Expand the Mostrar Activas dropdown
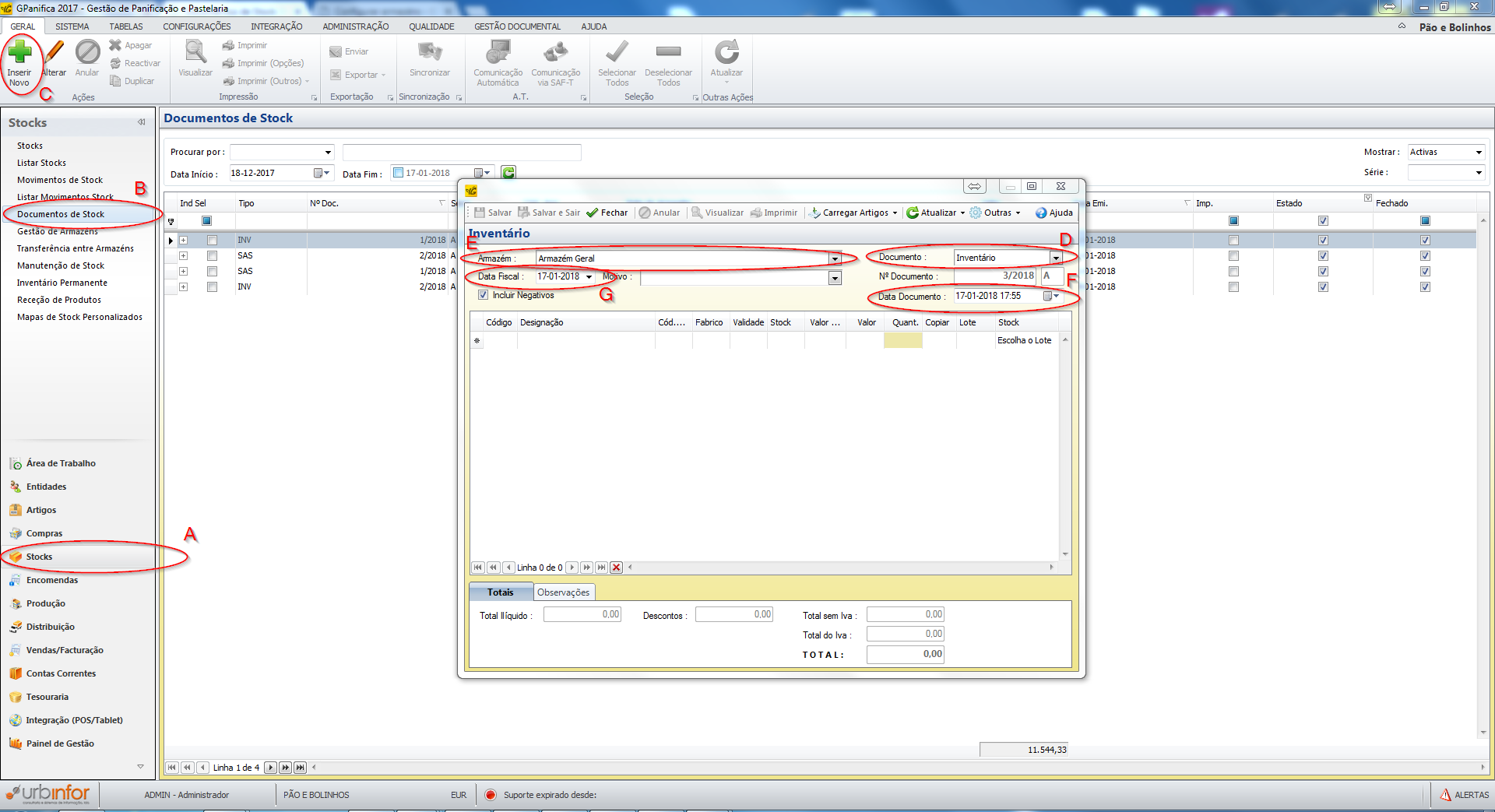 1479,152
